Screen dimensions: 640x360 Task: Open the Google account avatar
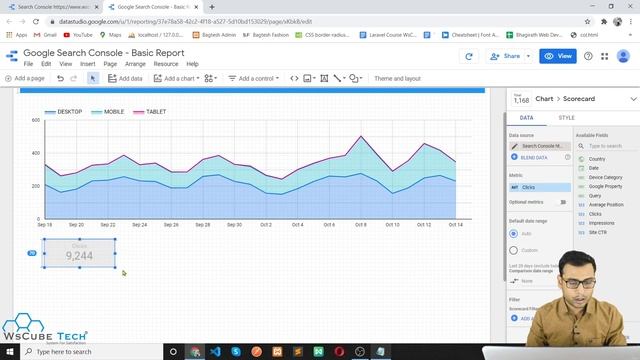click(623, 56)
